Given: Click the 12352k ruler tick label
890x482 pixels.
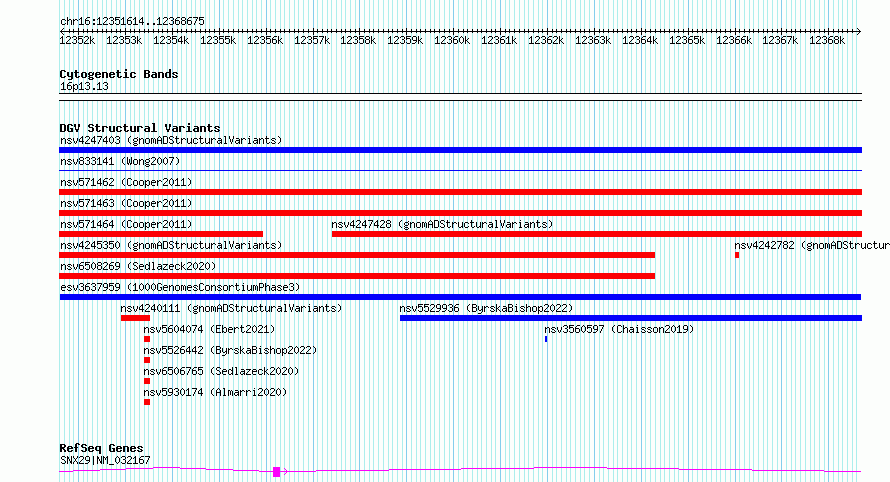Looking at the screenshot, I should (x=77, y=40).
